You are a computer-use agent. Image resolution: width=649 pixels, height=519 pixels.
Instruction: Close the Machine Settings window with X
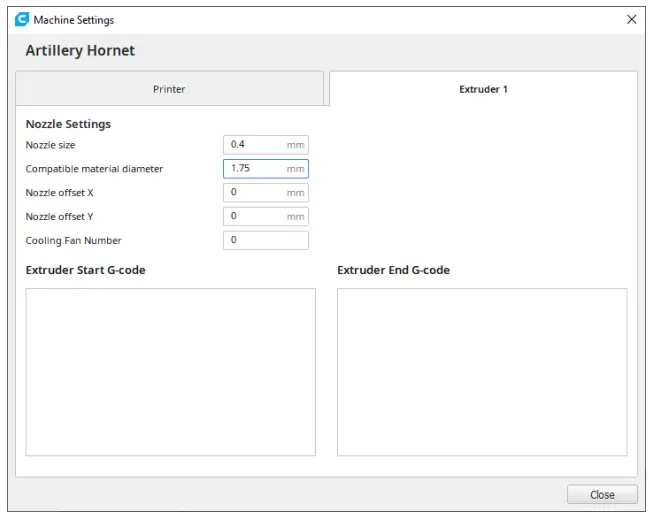[632, 19]
